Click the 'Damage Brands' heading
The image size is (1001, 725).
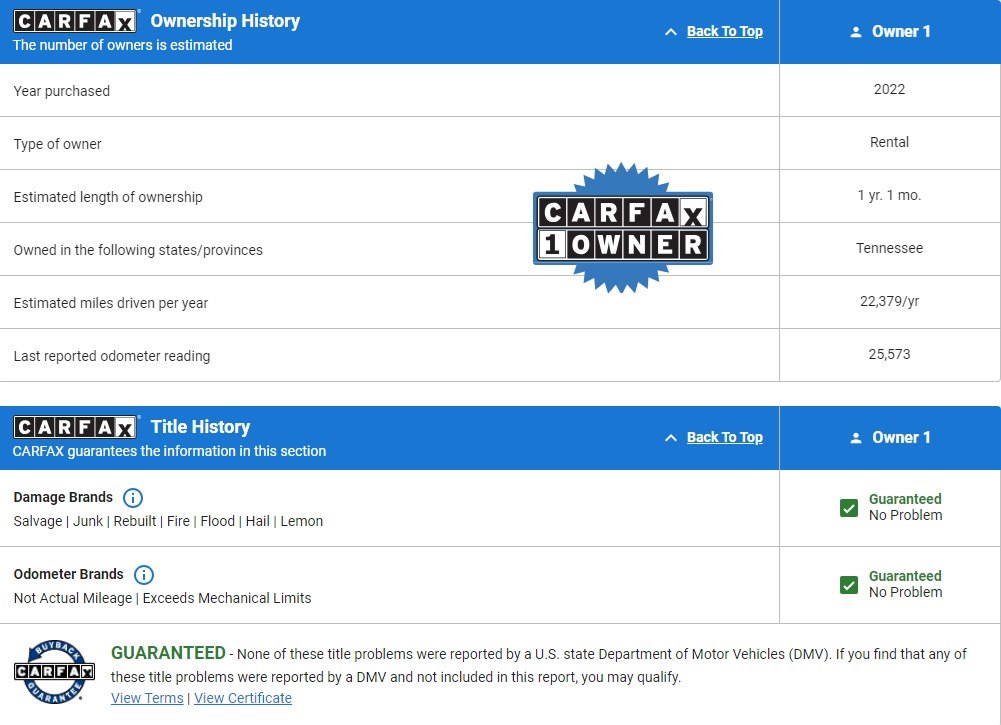[x=63, y=497]
